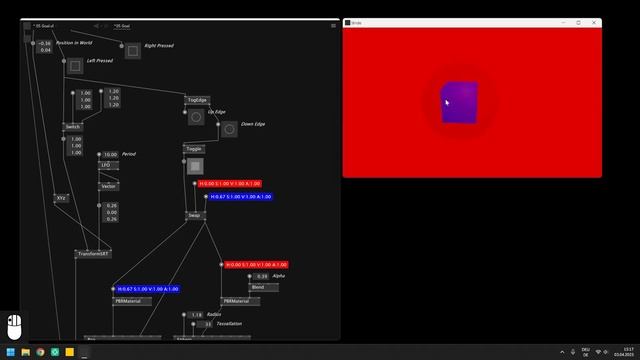Select the Blend node
Viewport: 640px width, 360px height.
pos(264,287)
